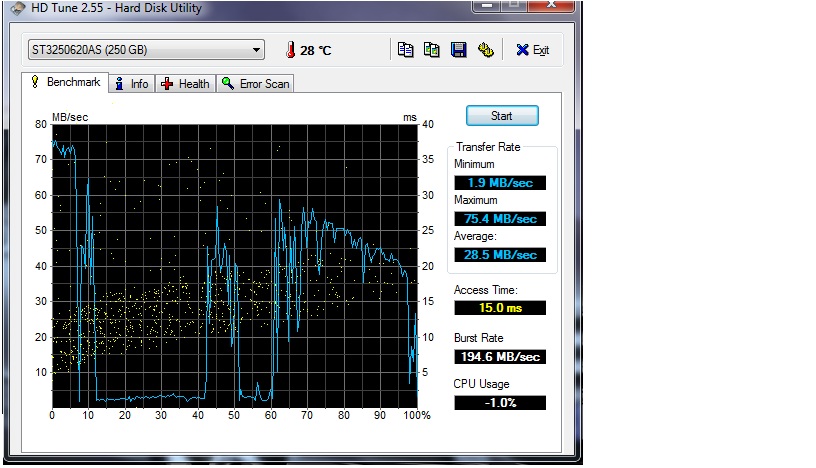
Task: Click the 28 °C temperature reading
Action: coord(315,50)
